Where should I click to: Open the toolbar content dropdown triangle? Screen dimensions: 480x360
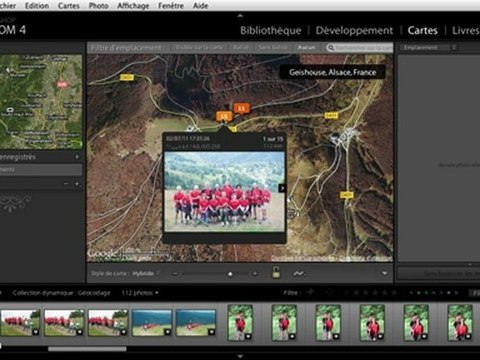pyautogui.click(x=385, y=273)
